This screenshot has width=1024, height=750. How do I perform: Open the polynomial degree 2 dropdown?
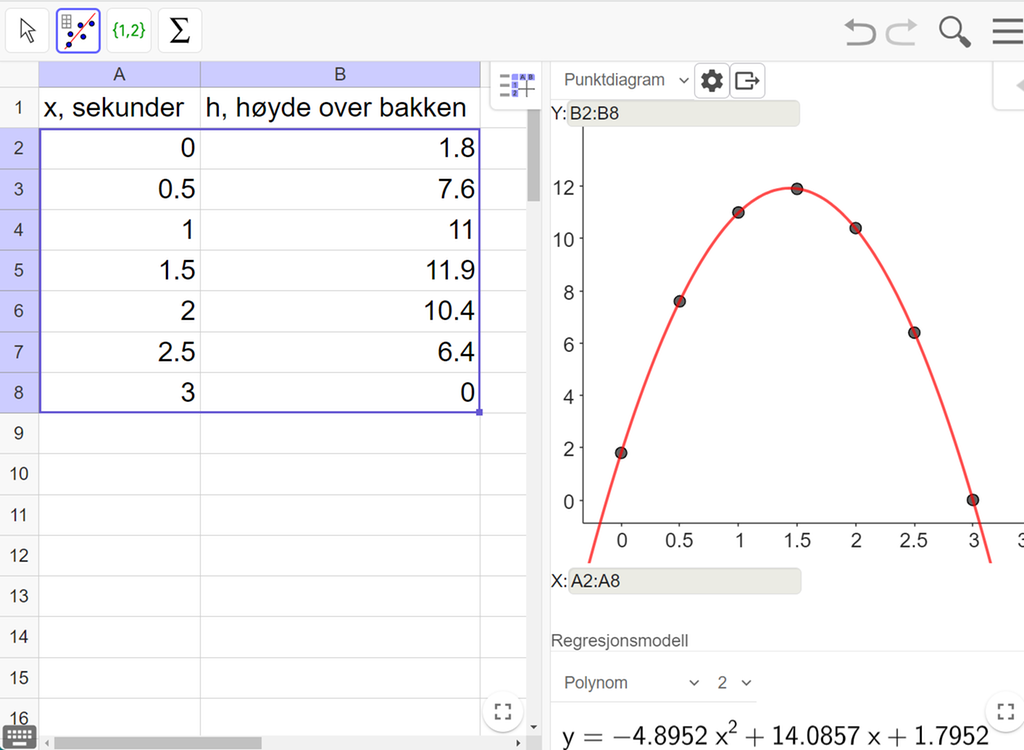733,683
